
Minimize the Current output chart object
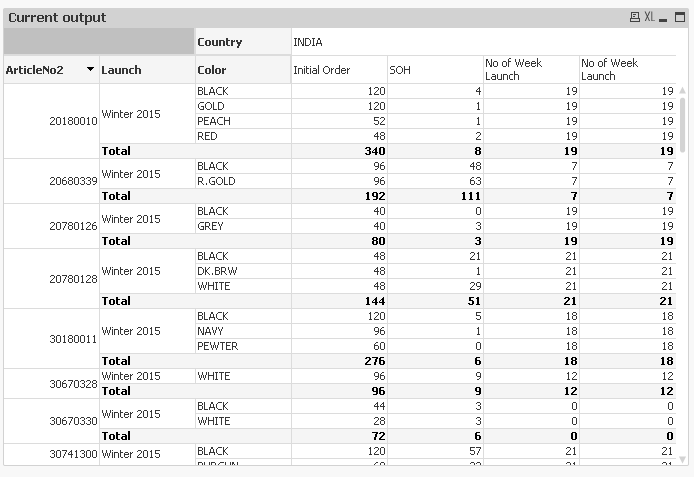[664, 17]
